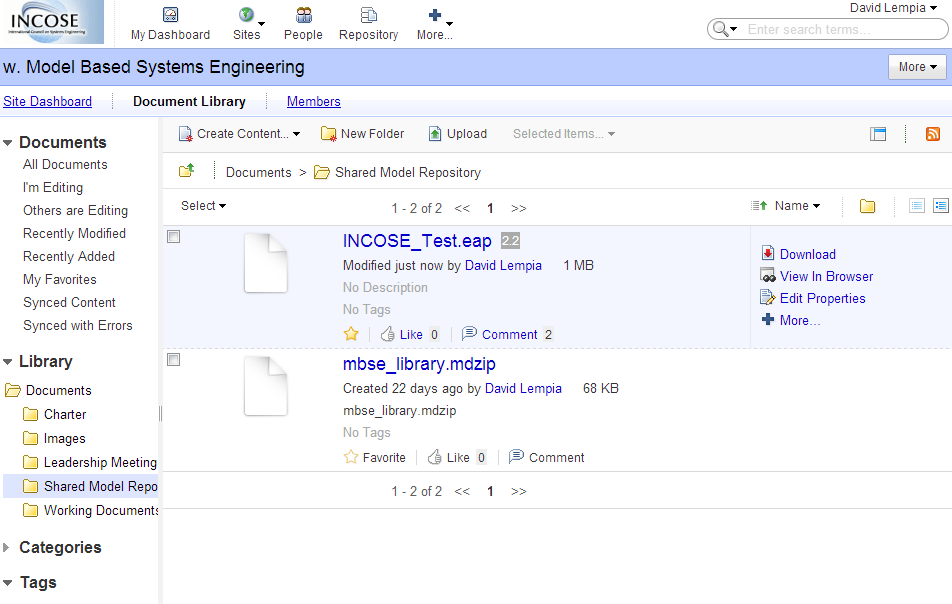Select the Document Library tab

189,101
